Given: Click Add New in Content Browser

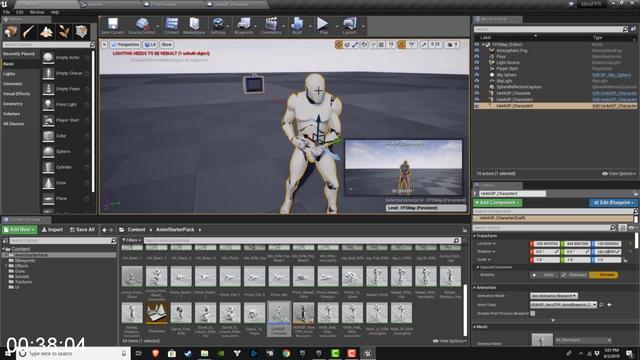Looking at the screenshot, I should 20,230.
